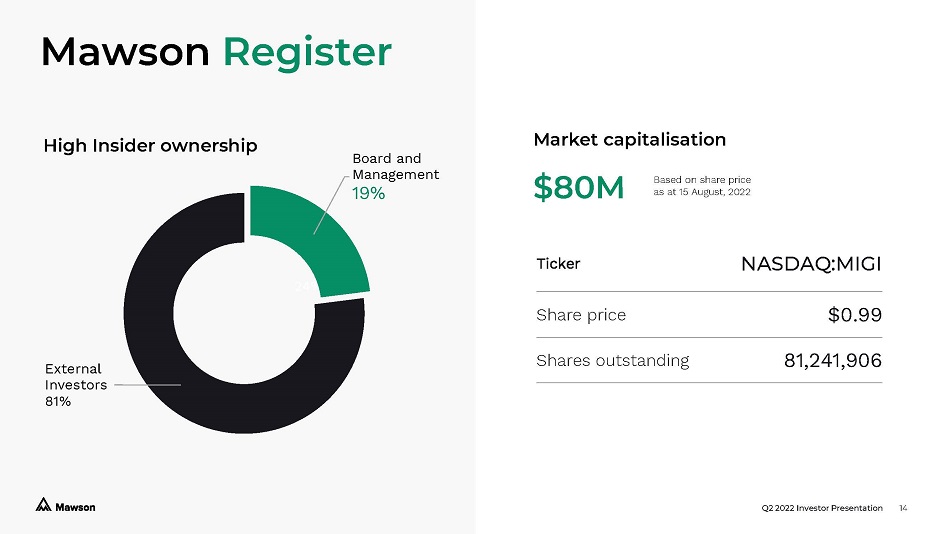Click the green 19% value
The height and width of the screenshot is (534, 950).
368,193
